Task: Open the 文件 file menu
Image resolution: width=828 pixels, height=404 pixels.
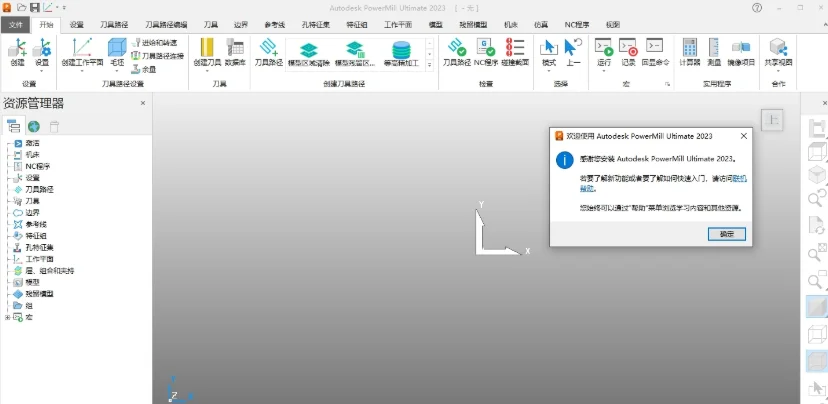Action: tap(16, 25)
